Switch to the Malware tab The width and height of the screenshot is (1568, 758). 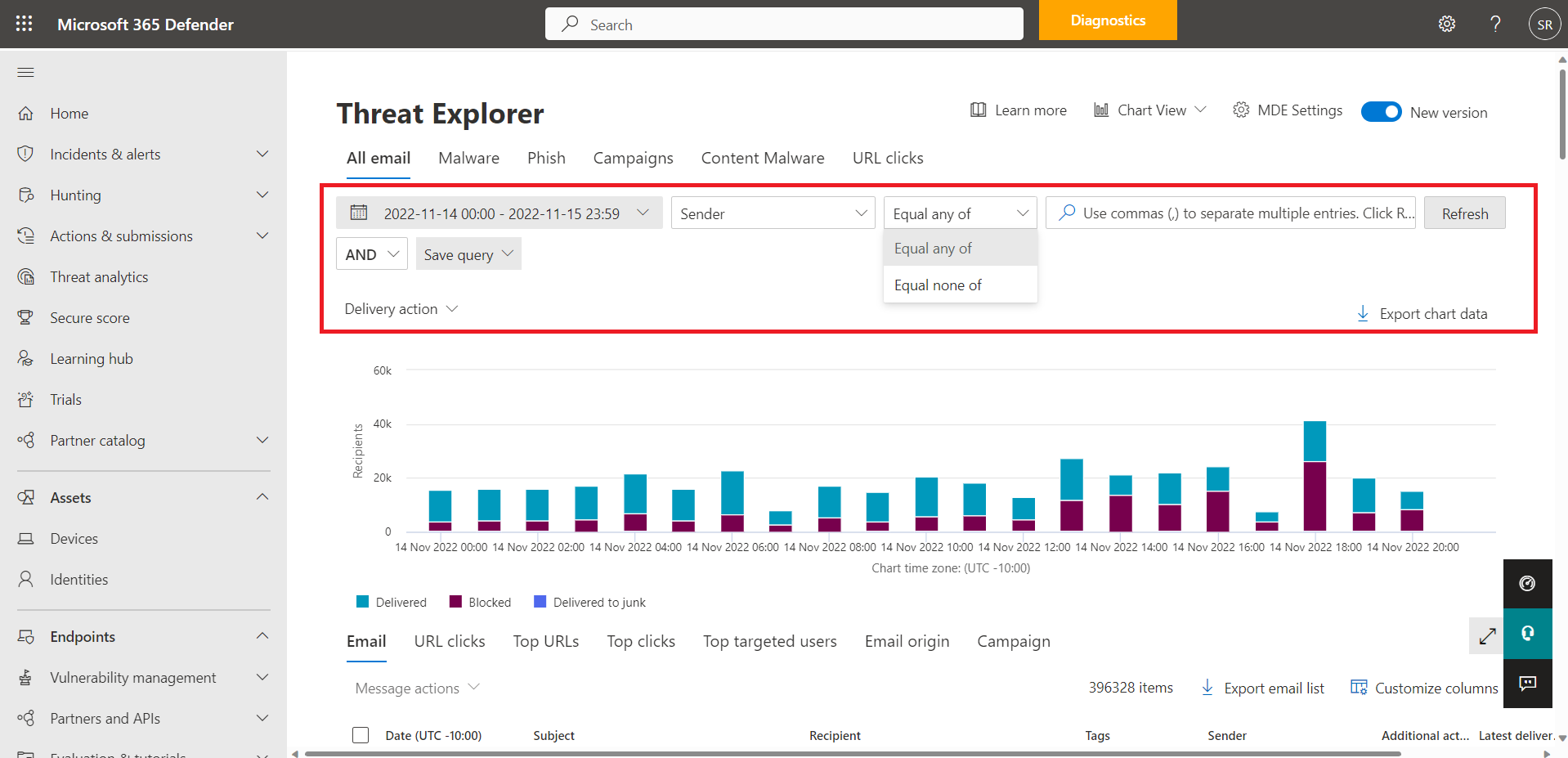coord(468,158)
